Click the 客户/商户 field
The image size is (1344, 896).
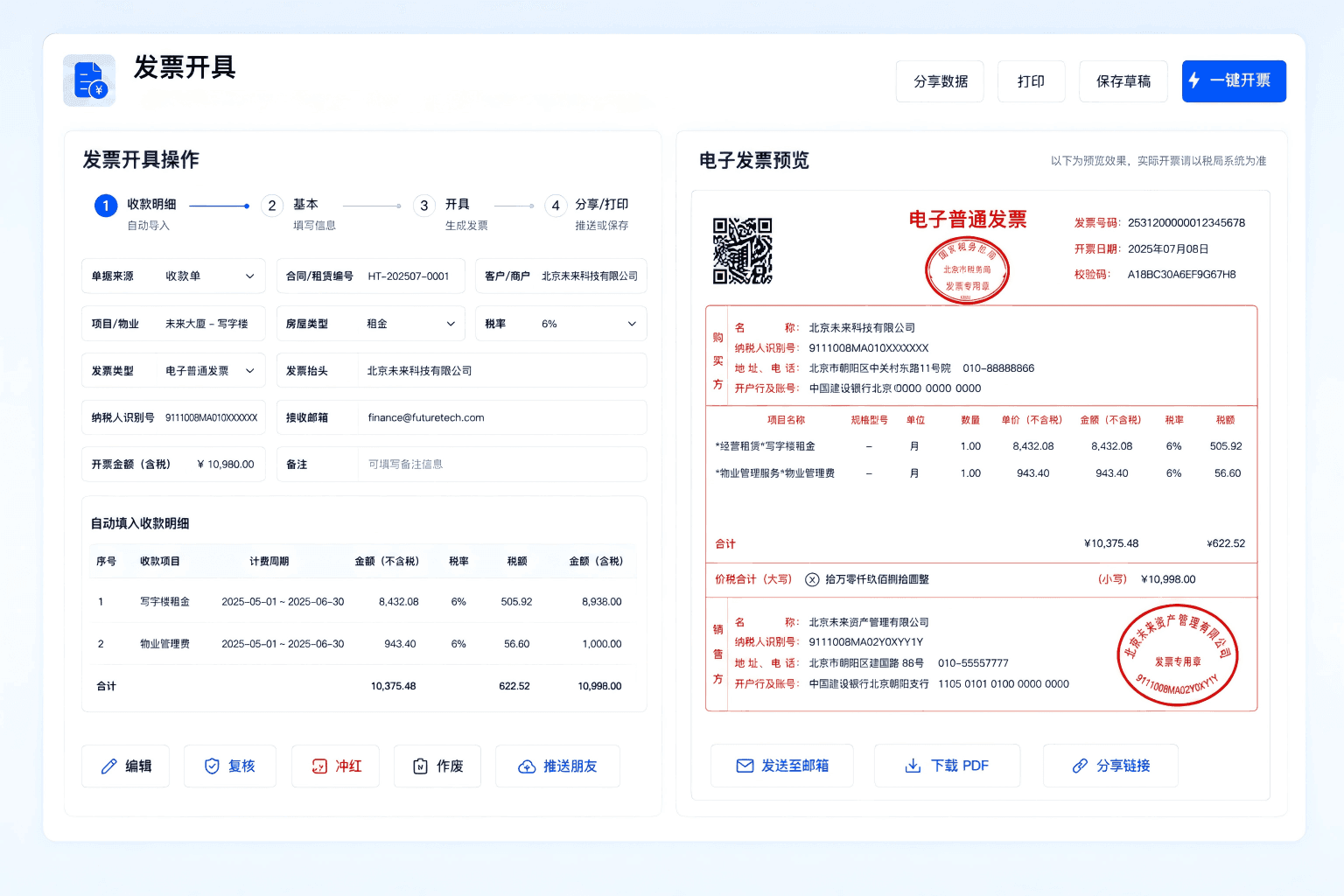(x=561, y=276)
